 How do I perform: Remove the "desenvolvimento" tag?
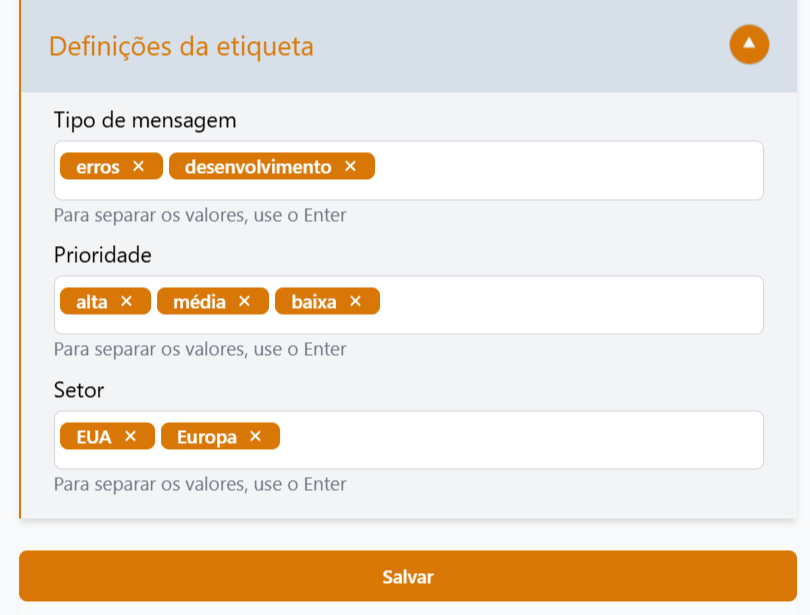pyautogui.click(x=350, y=166)
